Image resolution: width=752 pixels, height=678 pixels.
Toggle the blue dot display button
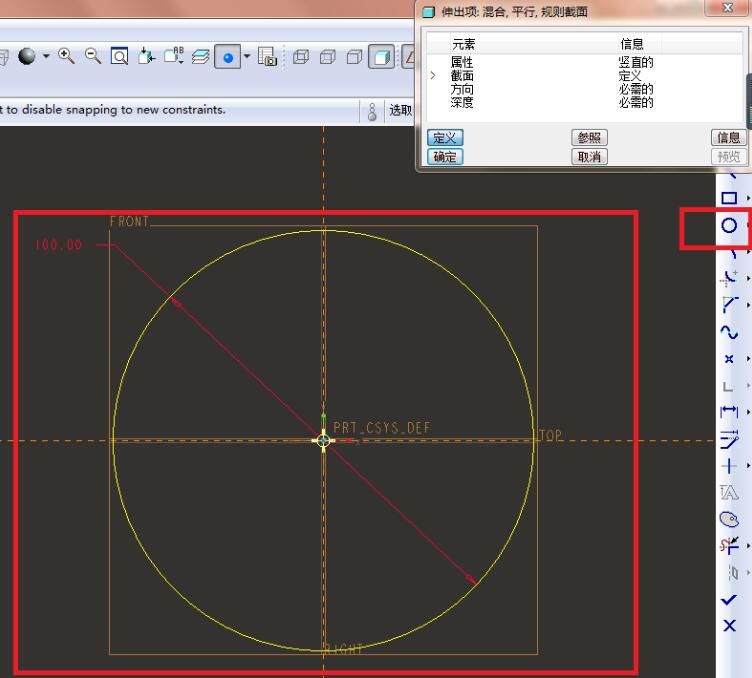[228, 58]
